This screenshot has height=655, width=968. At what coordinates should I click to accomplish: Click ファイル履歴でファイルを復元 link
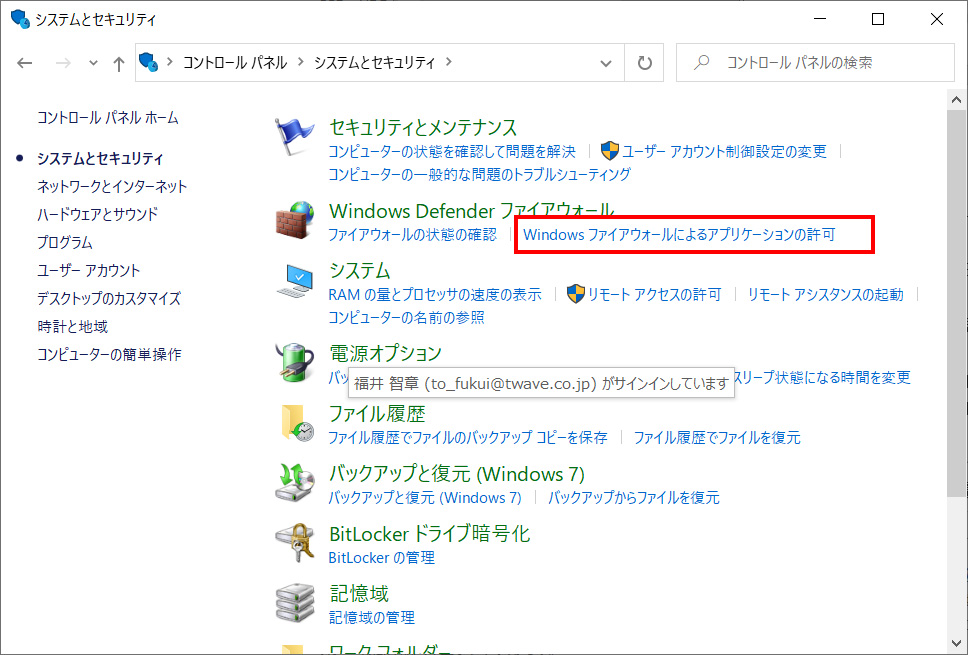tap(717, 438)
